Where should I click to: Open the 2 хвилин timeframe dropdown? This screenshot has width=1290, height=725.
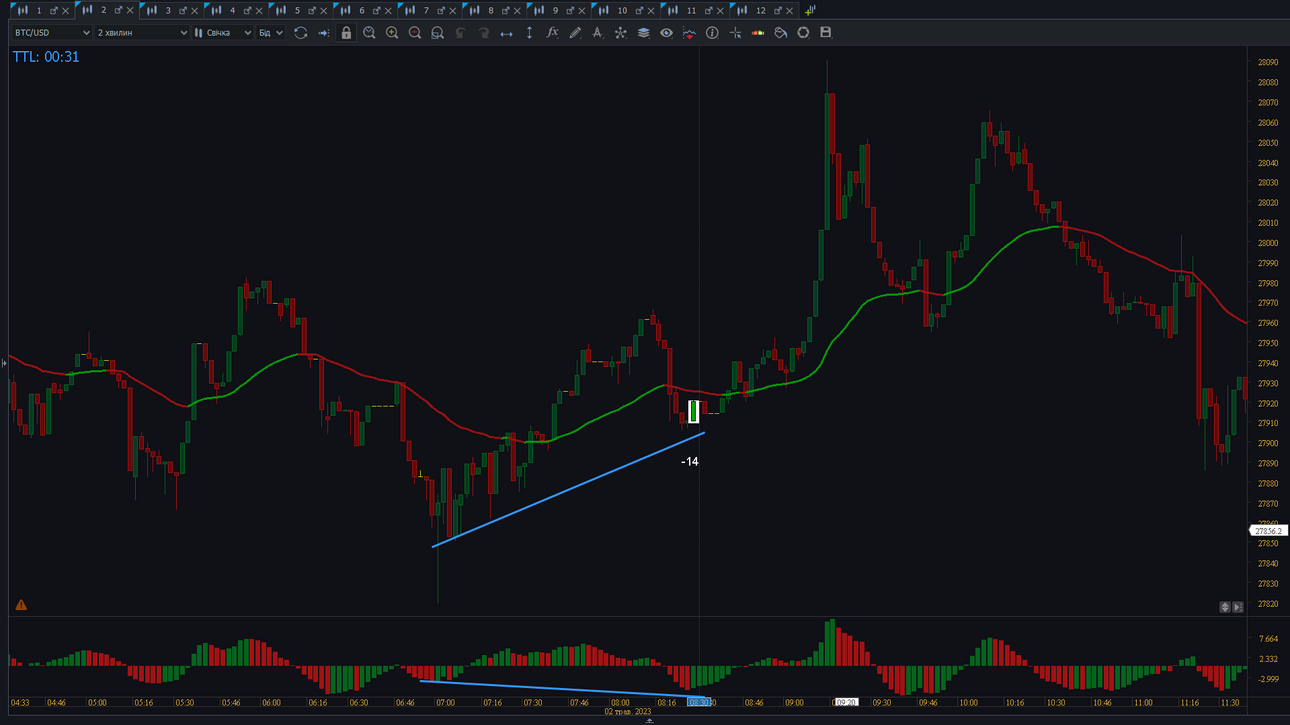pos(142,33)
